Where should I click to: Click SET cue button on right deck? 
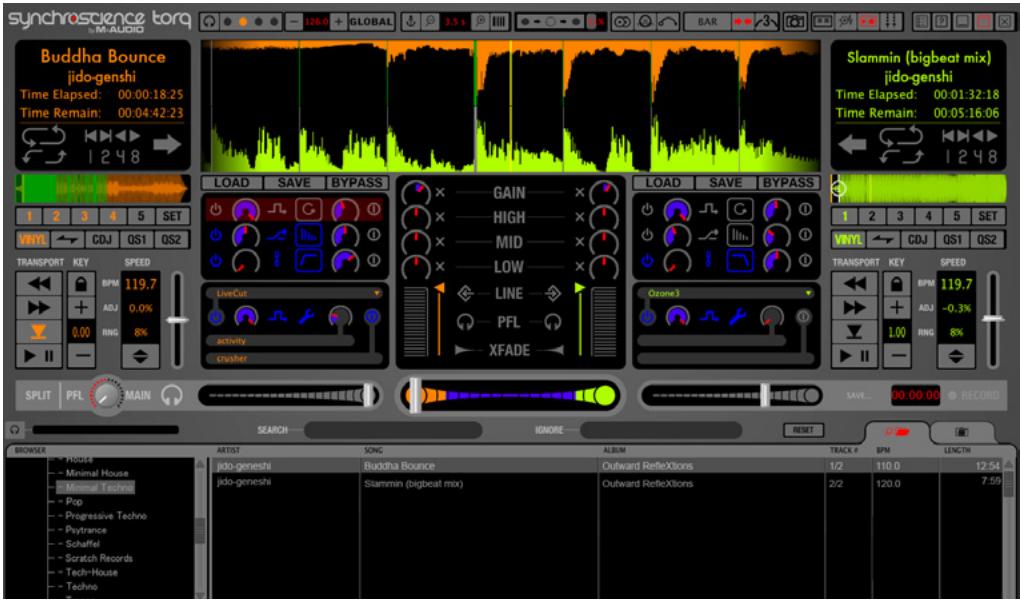pos(987,216)
